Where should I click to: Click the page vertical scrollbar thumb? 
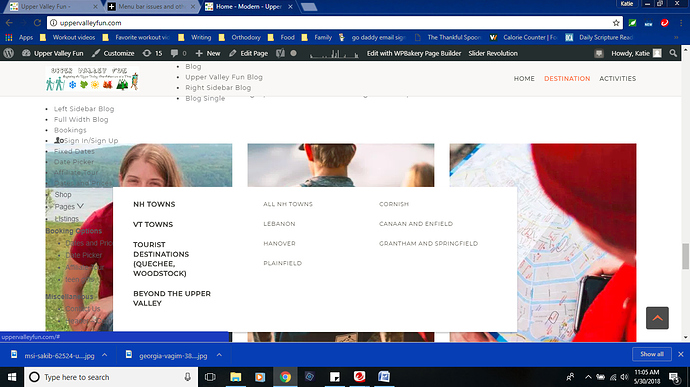[686, 255]
